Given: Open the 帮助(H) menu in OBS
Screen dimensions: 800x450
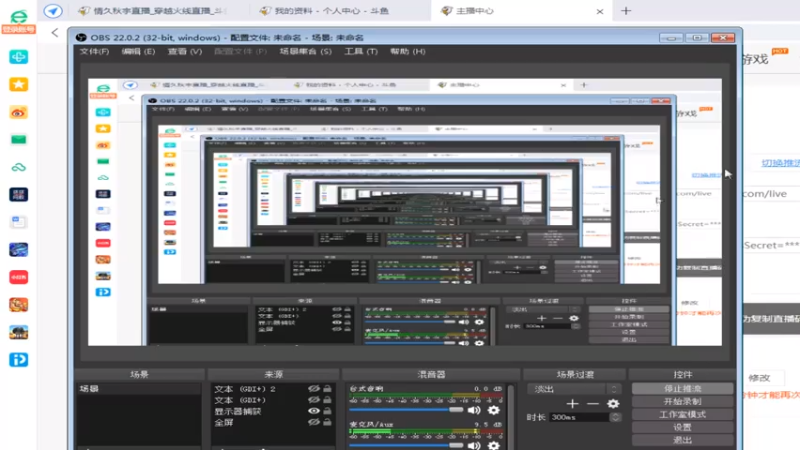Looking at the screenshot, I should pos(408,52).
